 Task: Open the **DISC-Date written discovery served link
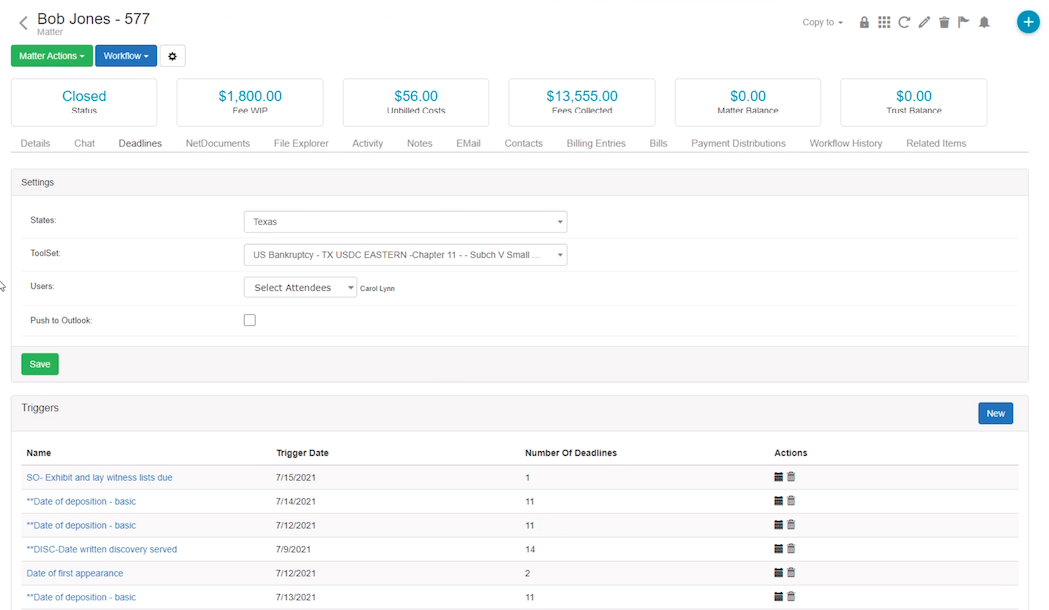(102, 549)
